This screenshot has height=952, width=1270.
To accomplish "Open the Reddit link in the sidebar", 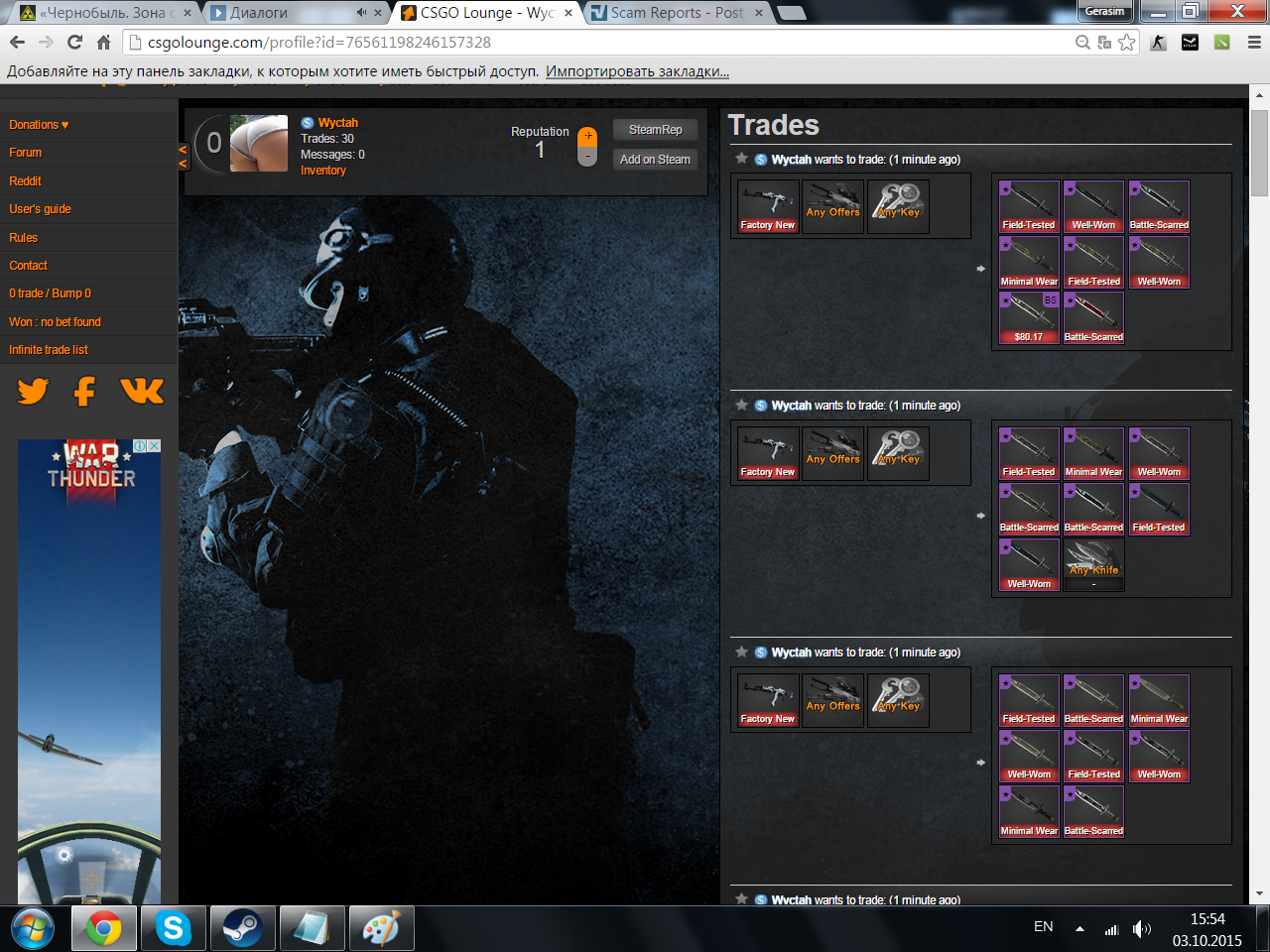I will click(26, 181).
